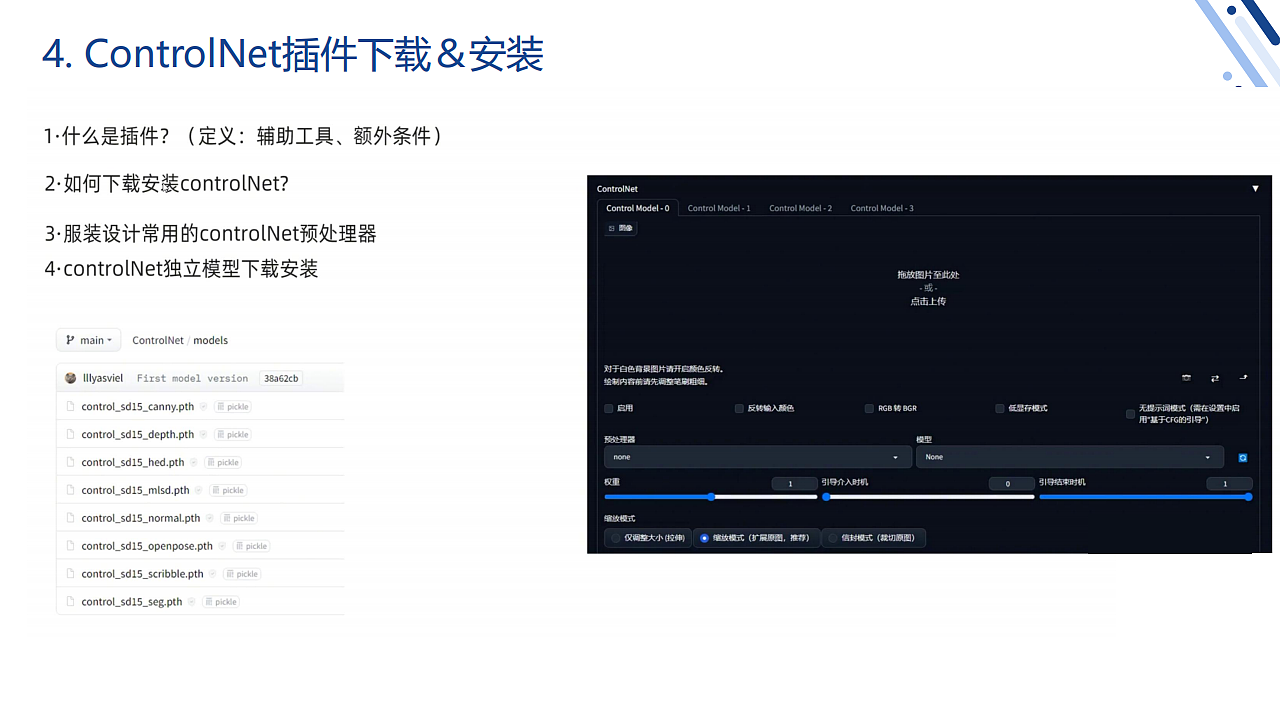This screenshot has height=720, width=1280.
Task: Adjust the 引导结束时机 slider
Action: [x=1146, y=496]
